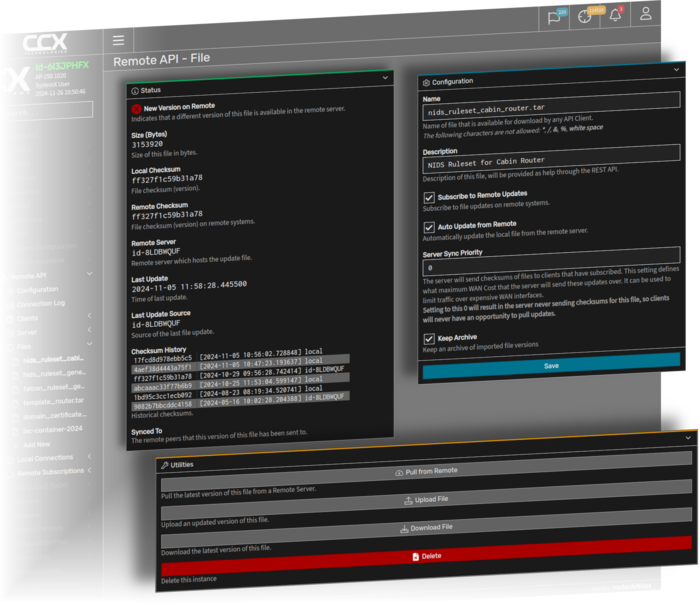This screenshot has height=605, width=700.
Task: Click checksum history row 4aef38d4443a75f1
Action: click(x=240, y=364)
